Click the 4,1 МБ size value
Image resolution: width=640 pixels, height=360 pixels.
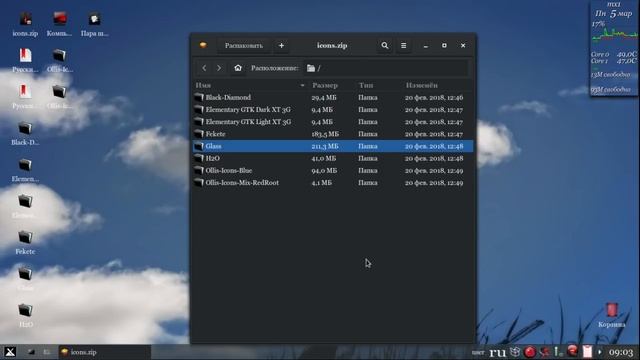[x=322, y=183]
